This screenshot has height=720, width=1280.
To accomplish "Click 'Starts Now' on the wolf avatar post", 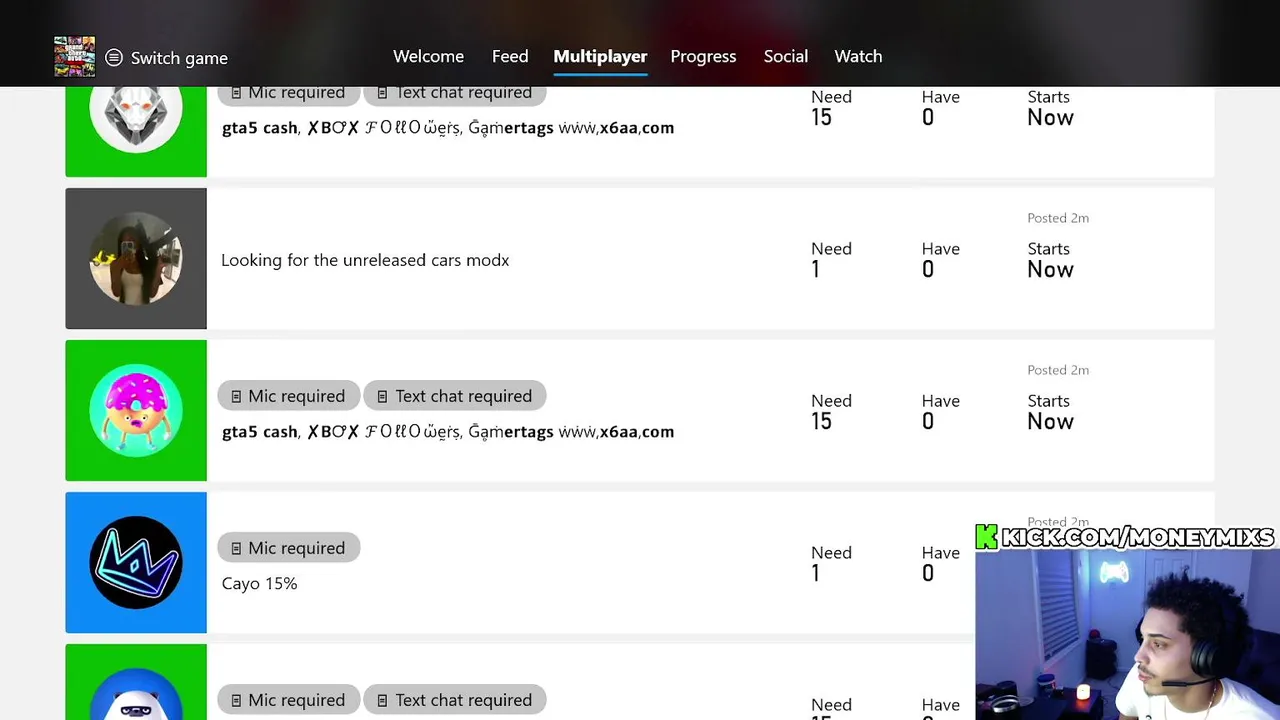I will [1050, 108].
